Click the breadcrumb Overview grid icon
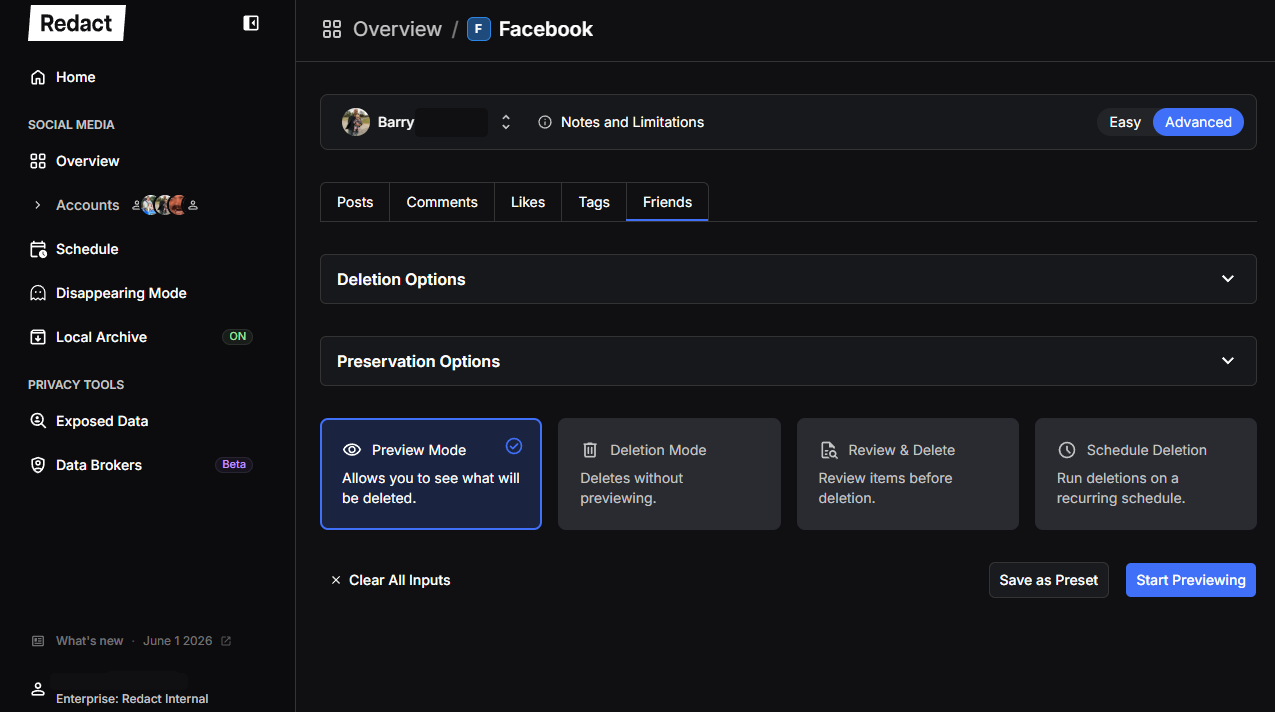This screenshot has width=1275, height=712. (x=332, y=29)
